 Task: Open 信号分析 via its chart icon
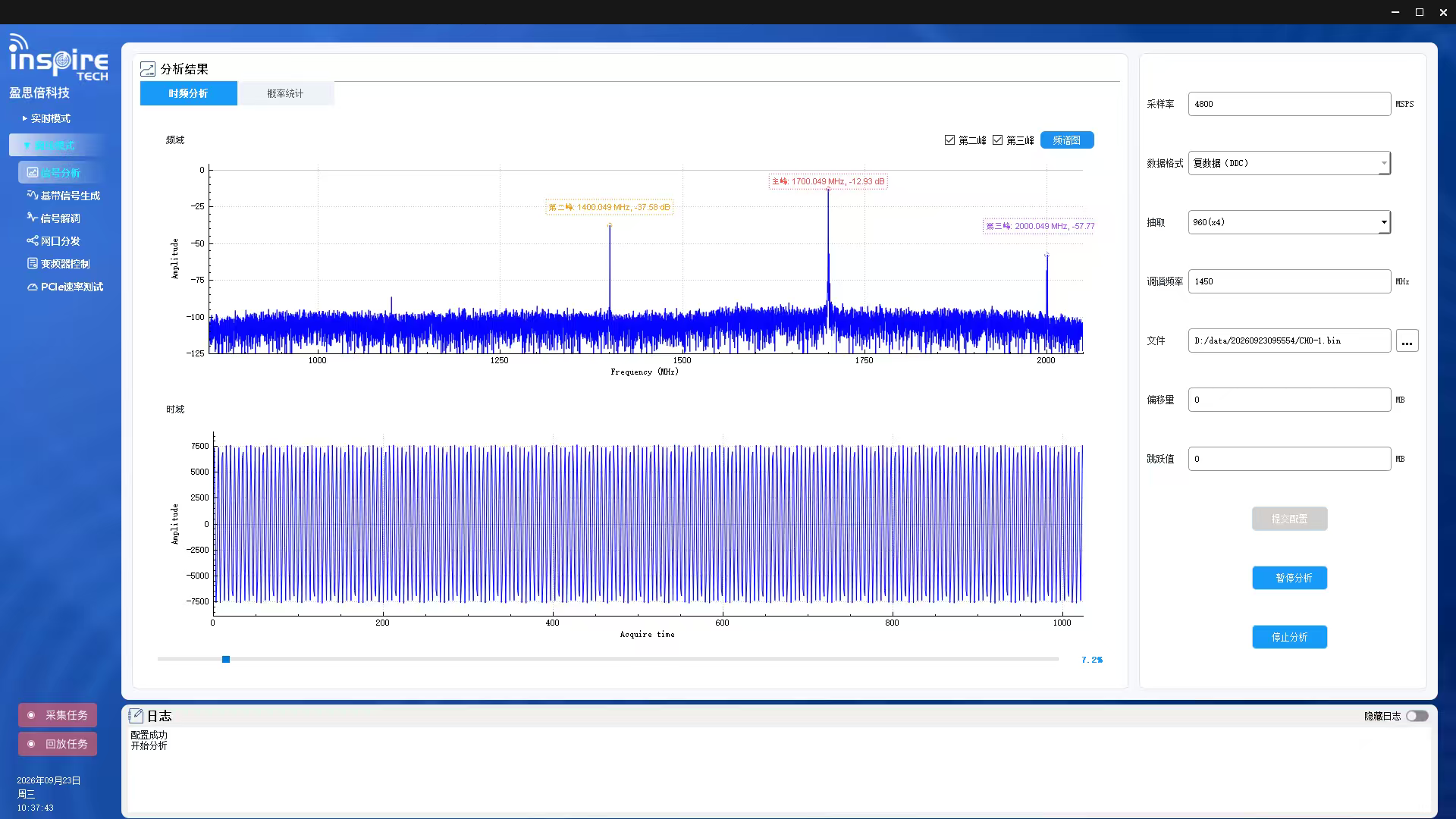tap(33, 172)
